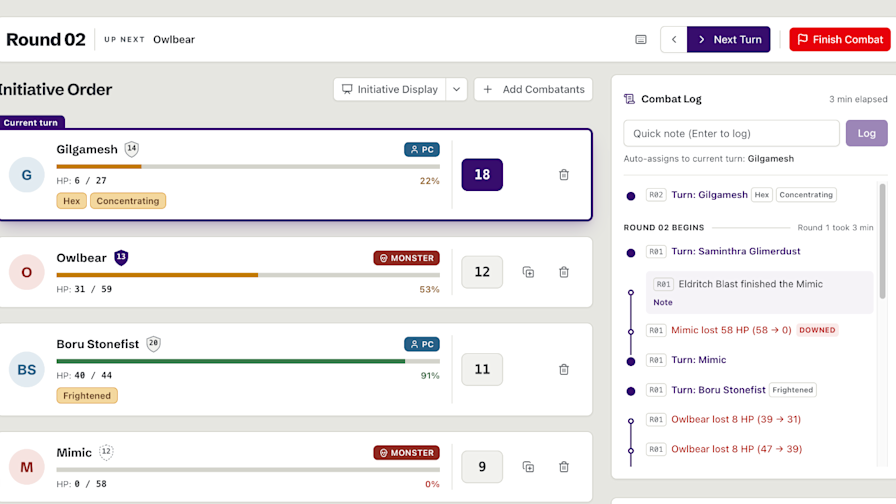Click Boru Stonefist's Frightened condition tag
Viewport: 896px width, 504px height.
tap(87, 395)
